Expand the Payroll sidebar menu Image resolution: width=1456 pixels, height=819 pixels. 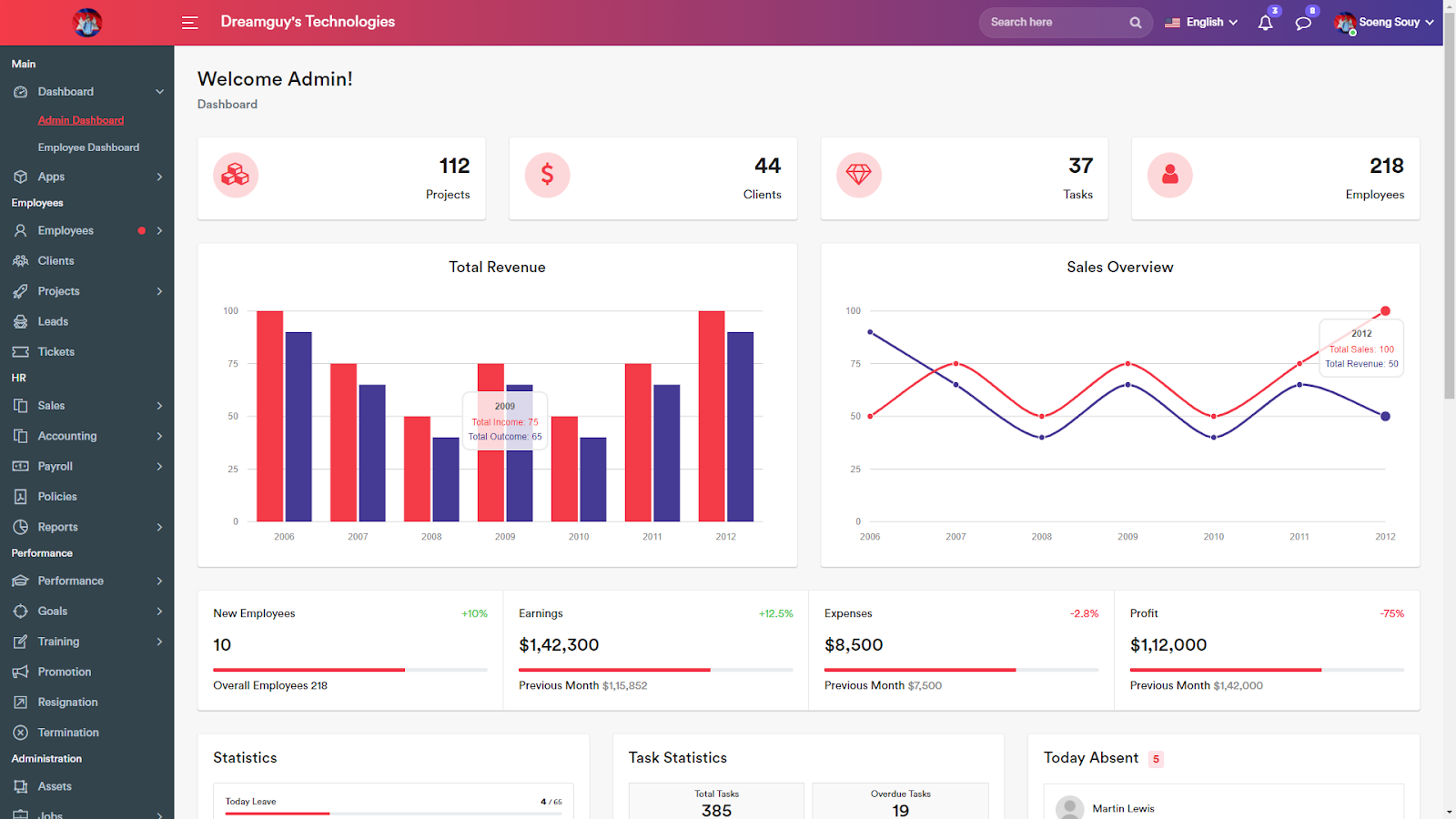(x=56, y=465)
